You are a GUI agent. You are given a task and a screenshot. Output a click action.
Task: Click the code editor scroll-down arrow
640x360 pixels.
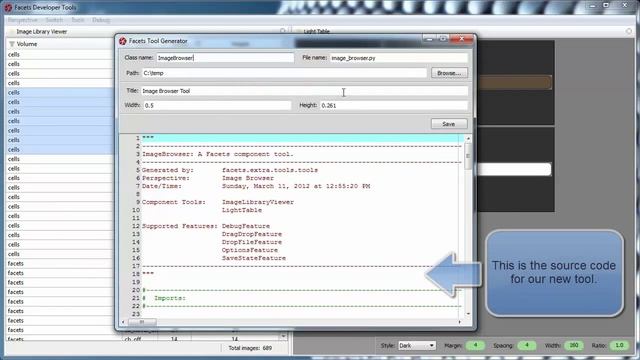coord(468,314)
